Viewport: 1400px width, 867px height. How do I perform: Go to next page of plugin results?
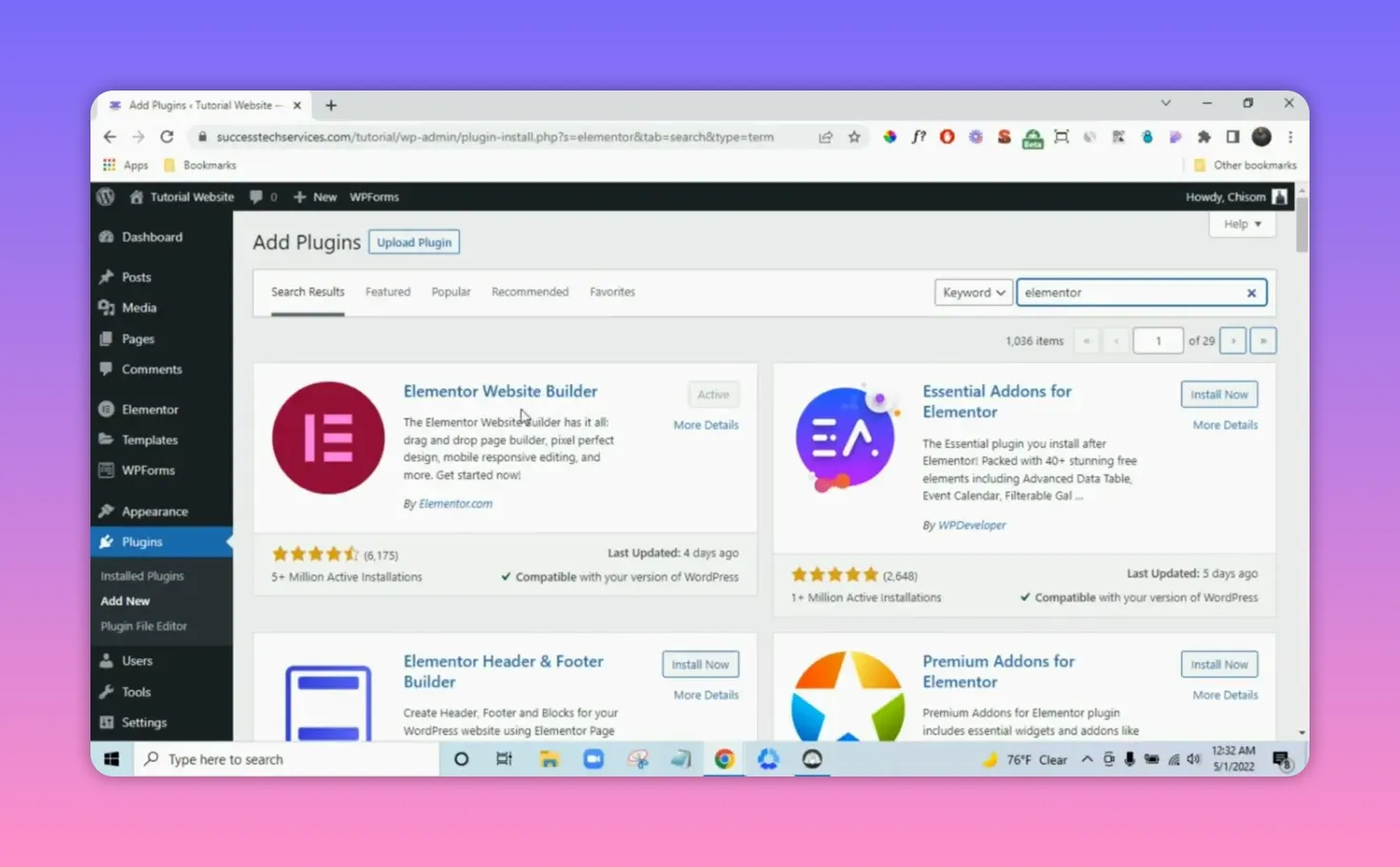[x=1233, y=341]
